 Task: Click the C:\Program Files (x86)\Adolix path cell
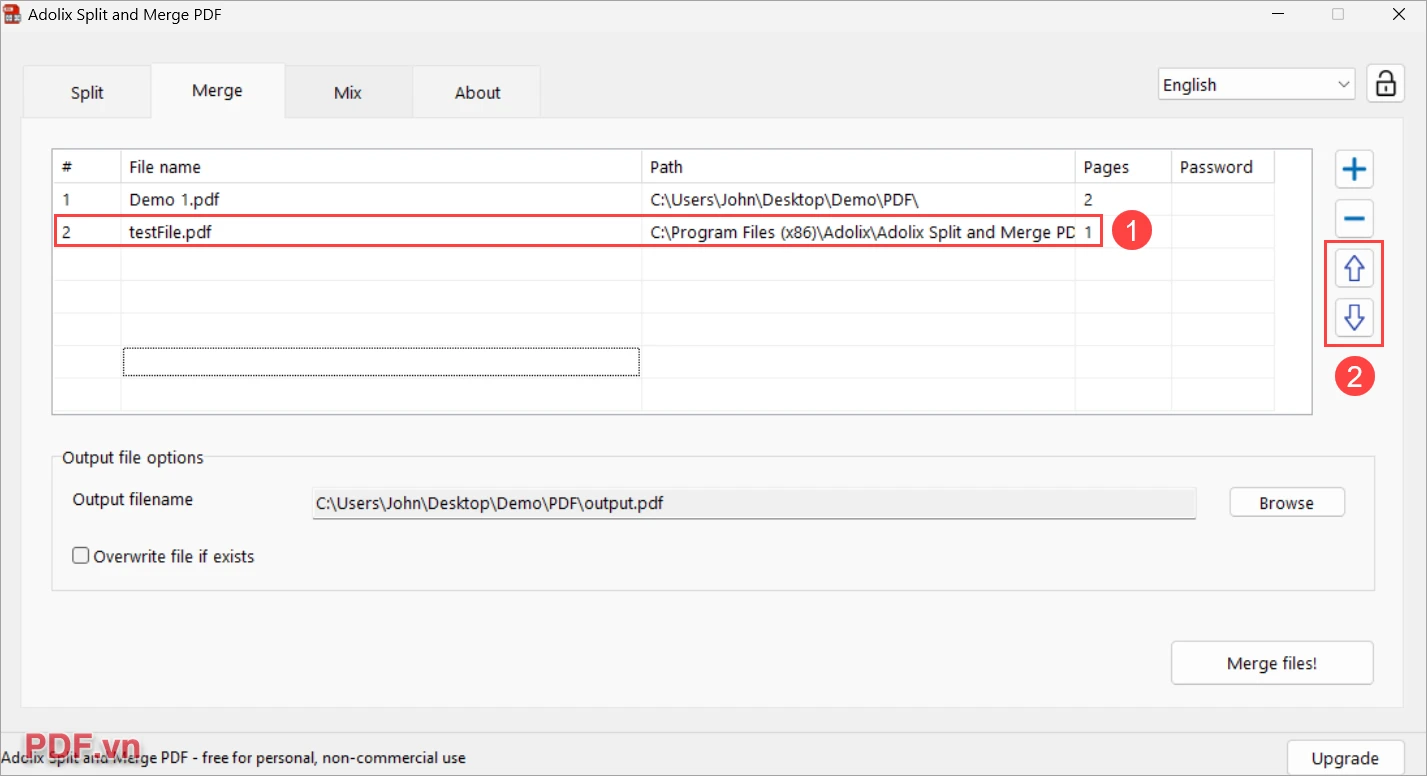click(x=858, y=233)
